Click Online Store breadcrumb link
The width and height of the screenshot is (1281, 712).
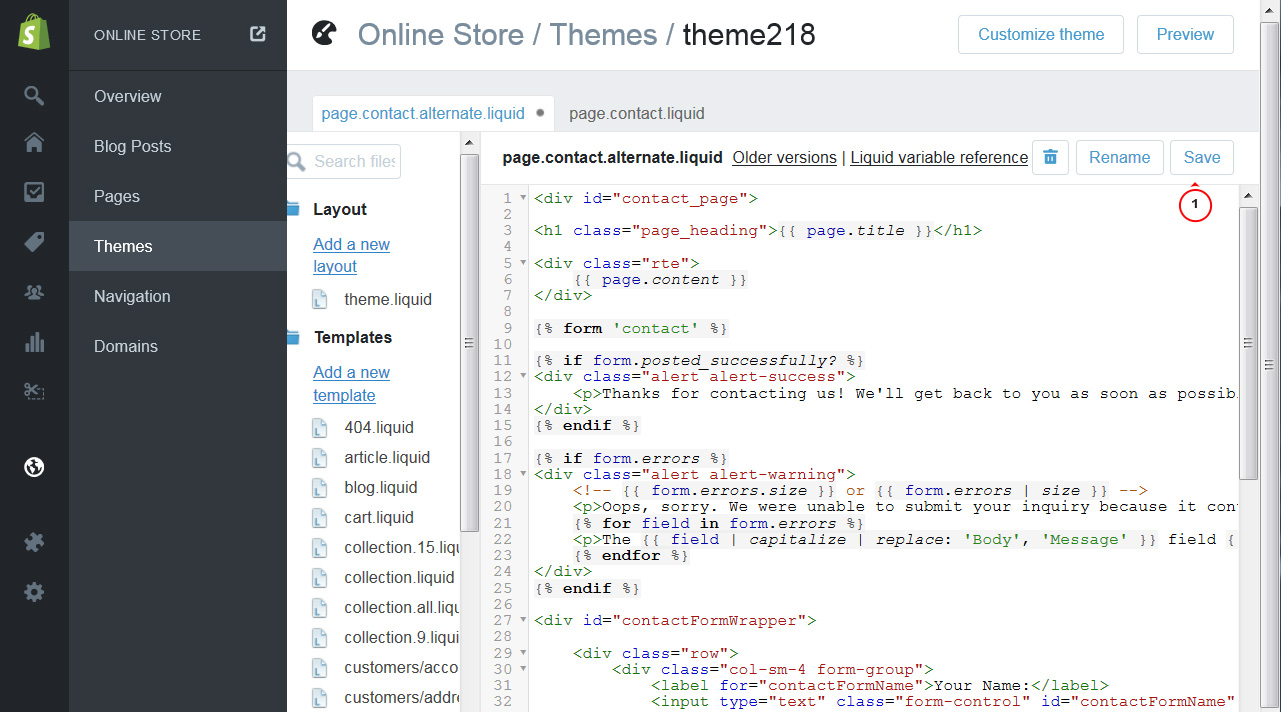tap(441, 35)
